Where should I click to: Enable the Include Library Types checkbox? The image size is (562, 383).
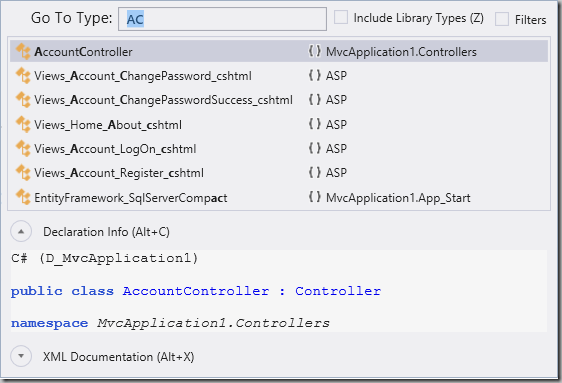(x=341, y=18)
